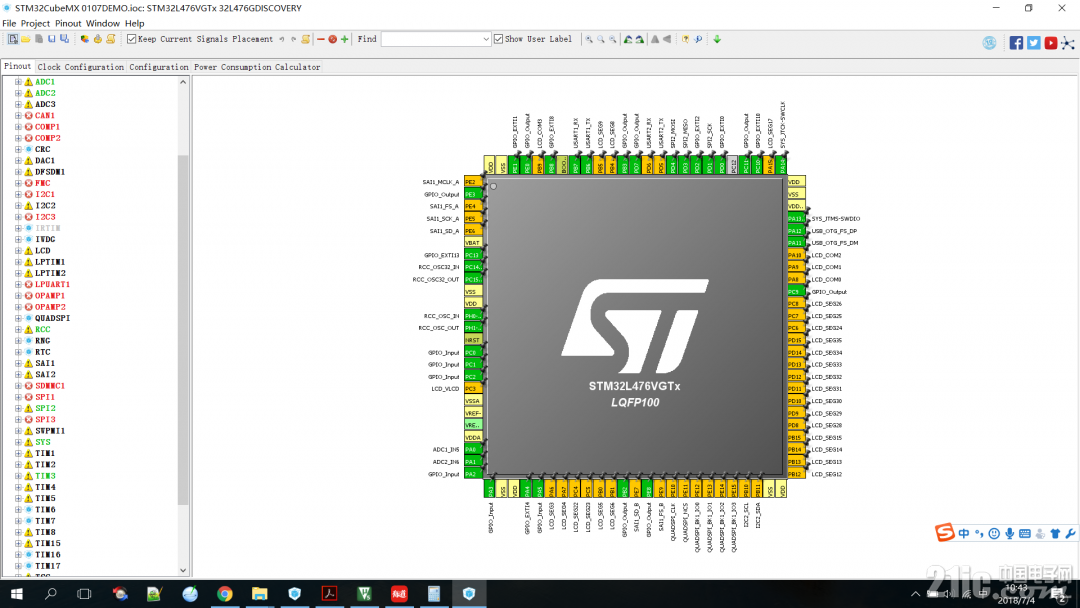Select the TIM3 peripheral in the tree
Image resolution: width=1080 pixels, height=608 pixels.
pyautogui.click(x=45, y=476)
